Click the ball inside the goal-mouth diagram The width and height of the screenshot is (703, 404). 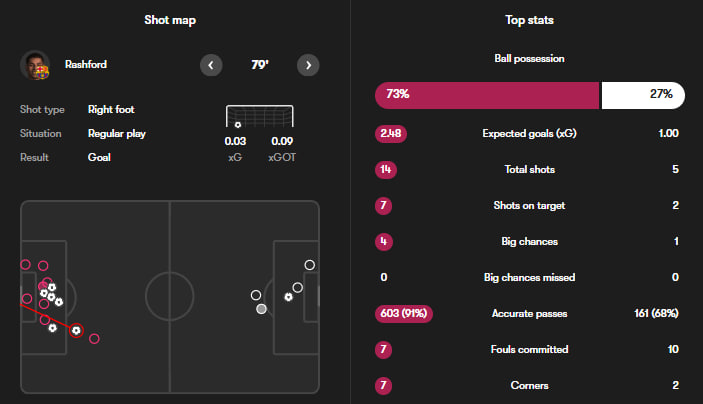click(238, 125)
